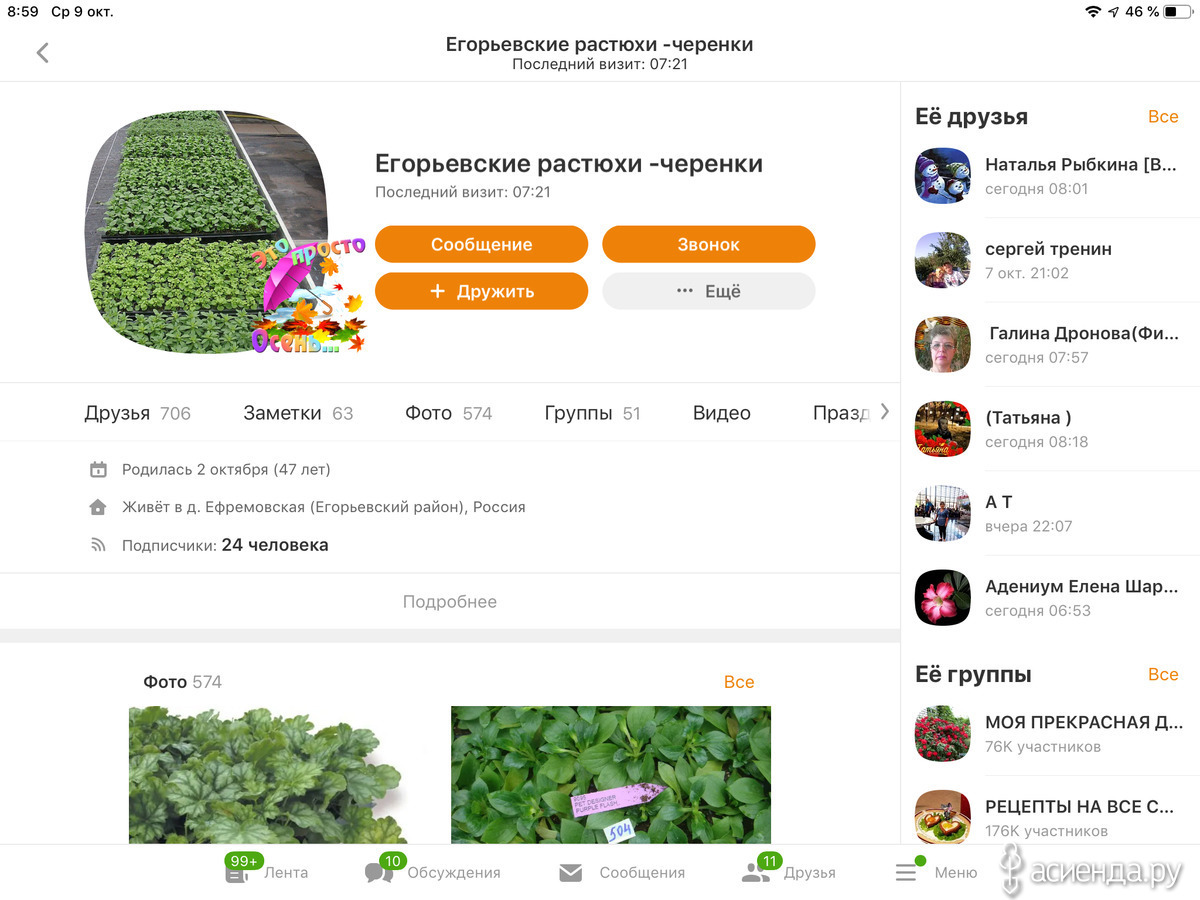Open the Лента feed icon
Viewport: 1200px width, 900px height.
(237, 873)
